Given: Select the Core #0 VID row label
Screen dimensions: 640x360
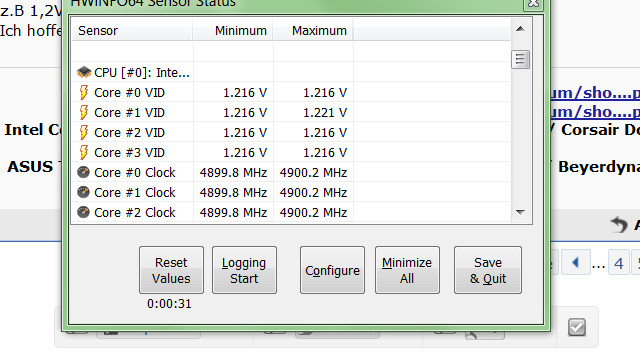Looking at the screenshot, I should pyautogui.click(x=129, y=93).
